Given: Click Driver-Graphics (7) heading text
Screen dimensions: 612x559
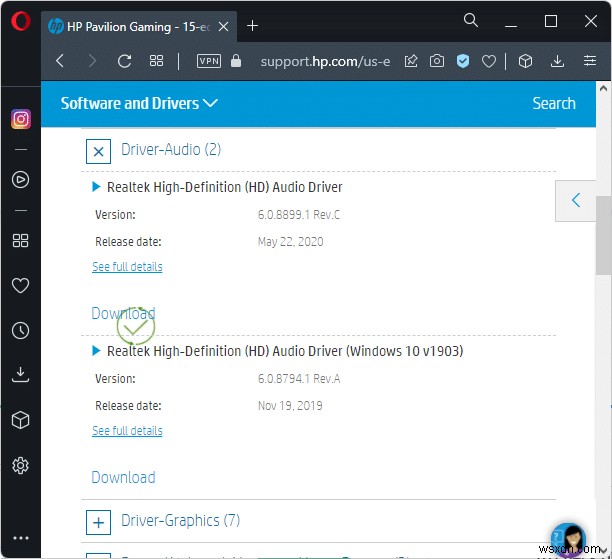Looking at the screenshot, I should pyautogui.click(x=180, y=520).
